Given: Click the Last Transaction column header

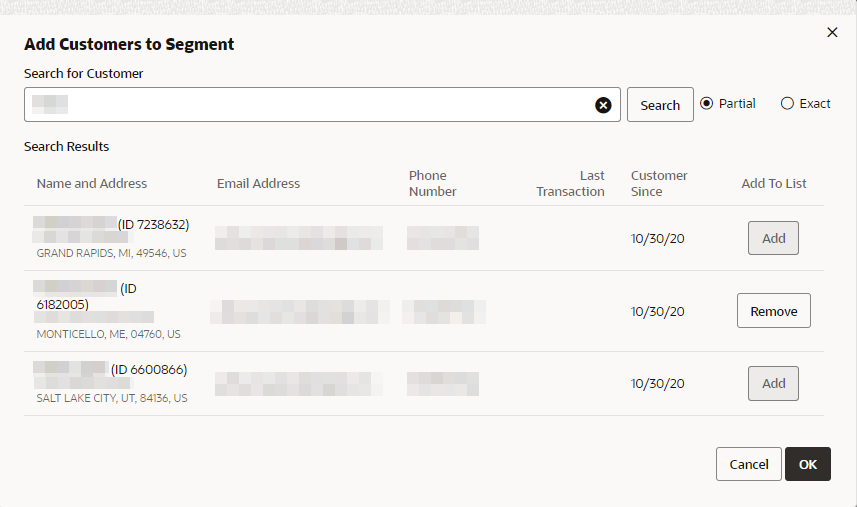Looking at the screenshot, I should 571,184.
